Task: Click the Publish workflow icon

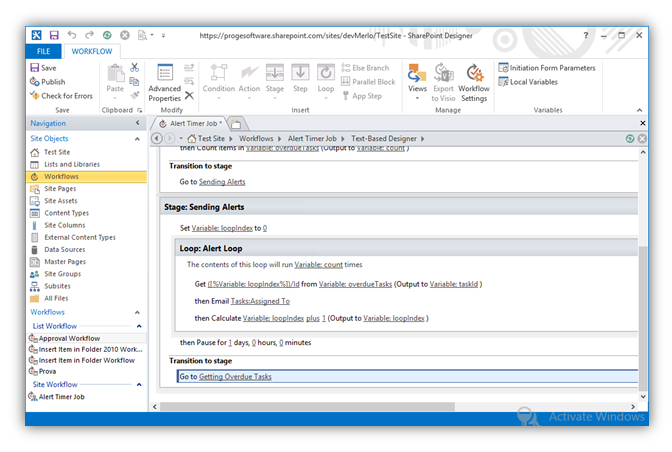Action: pos(35,82)
